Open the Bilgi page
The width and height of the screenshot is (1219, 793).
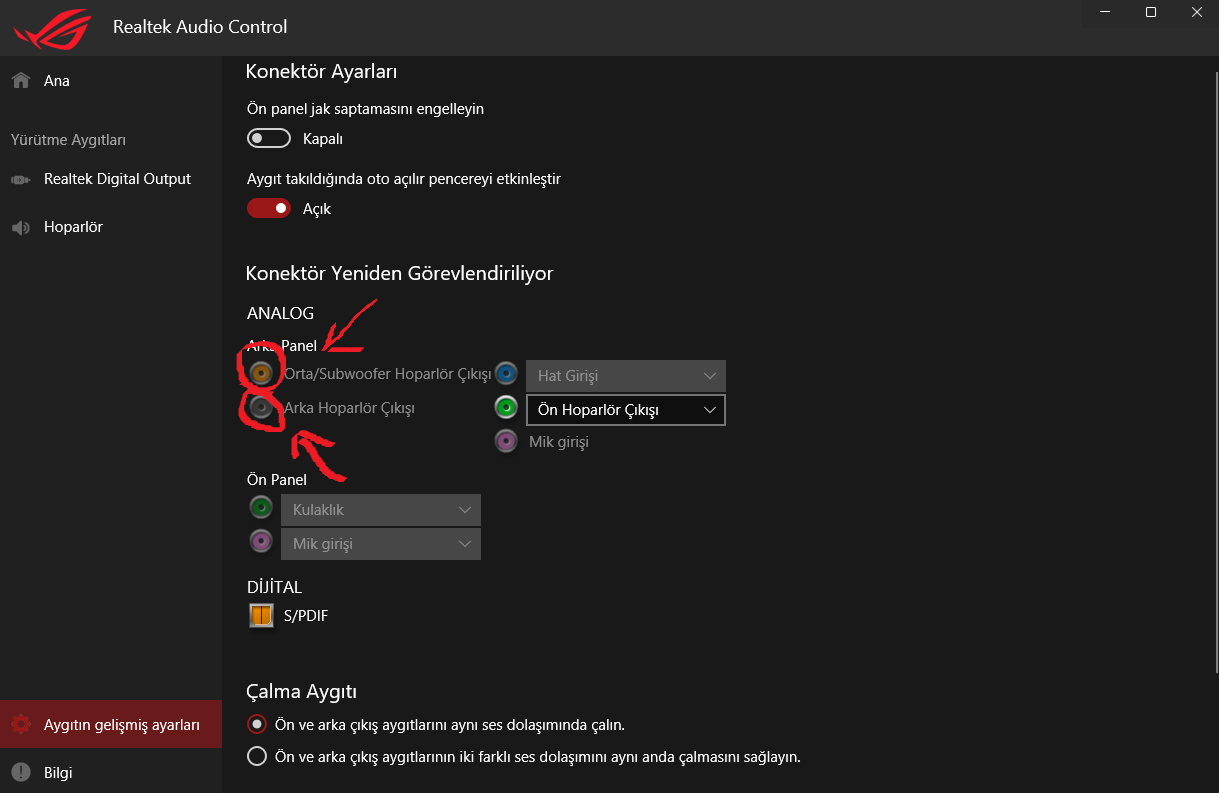(111, 773)
